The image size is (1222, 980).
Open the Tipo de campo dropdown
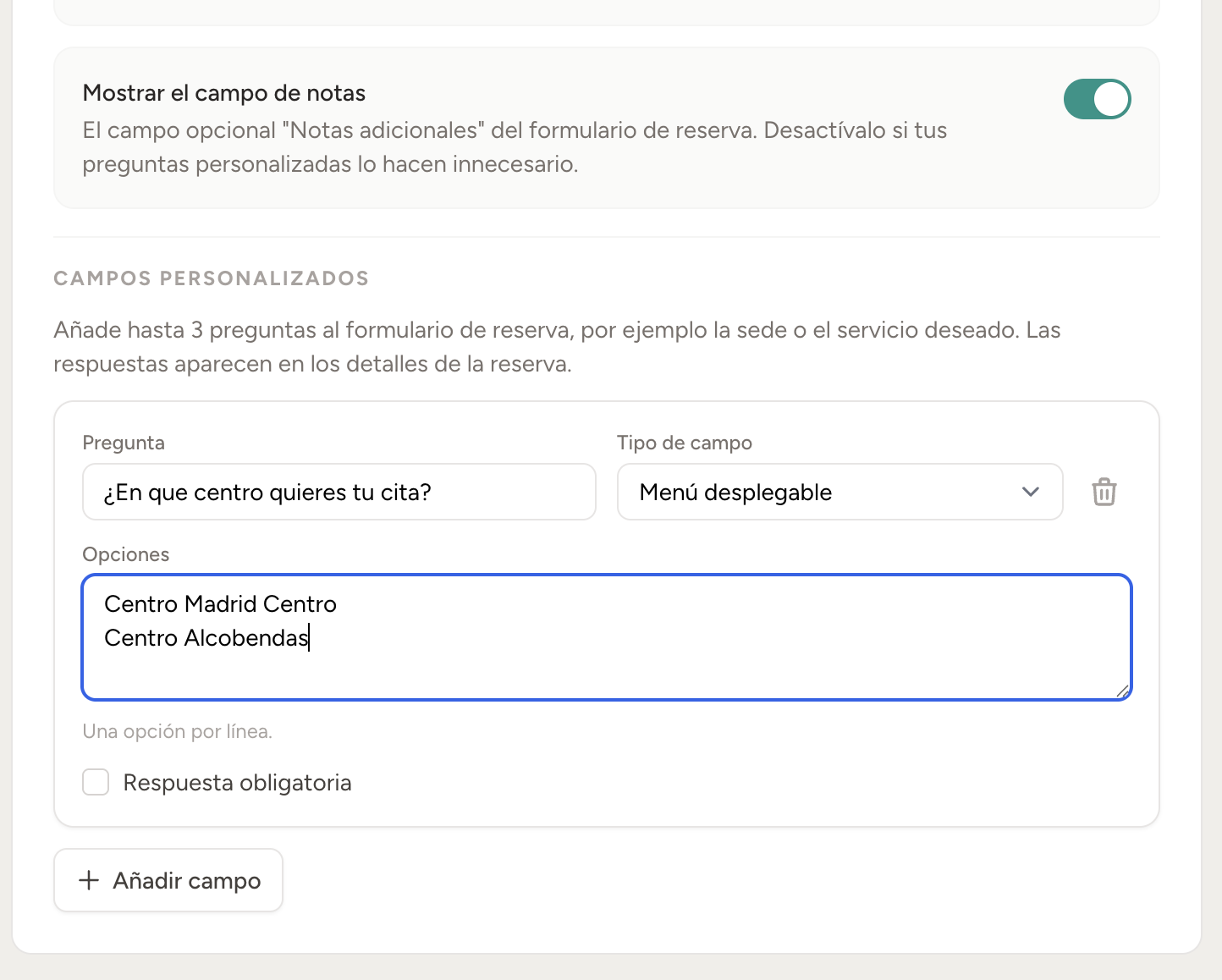coord(839,492)
